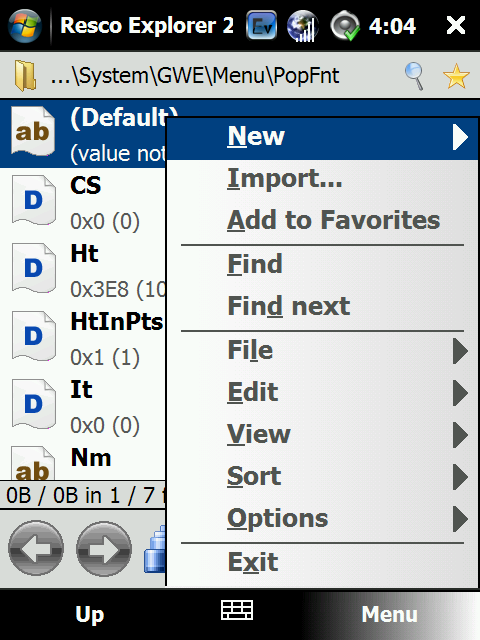Open the Sort submenu
Screen dimensions: 480x640
coord(322,476)
